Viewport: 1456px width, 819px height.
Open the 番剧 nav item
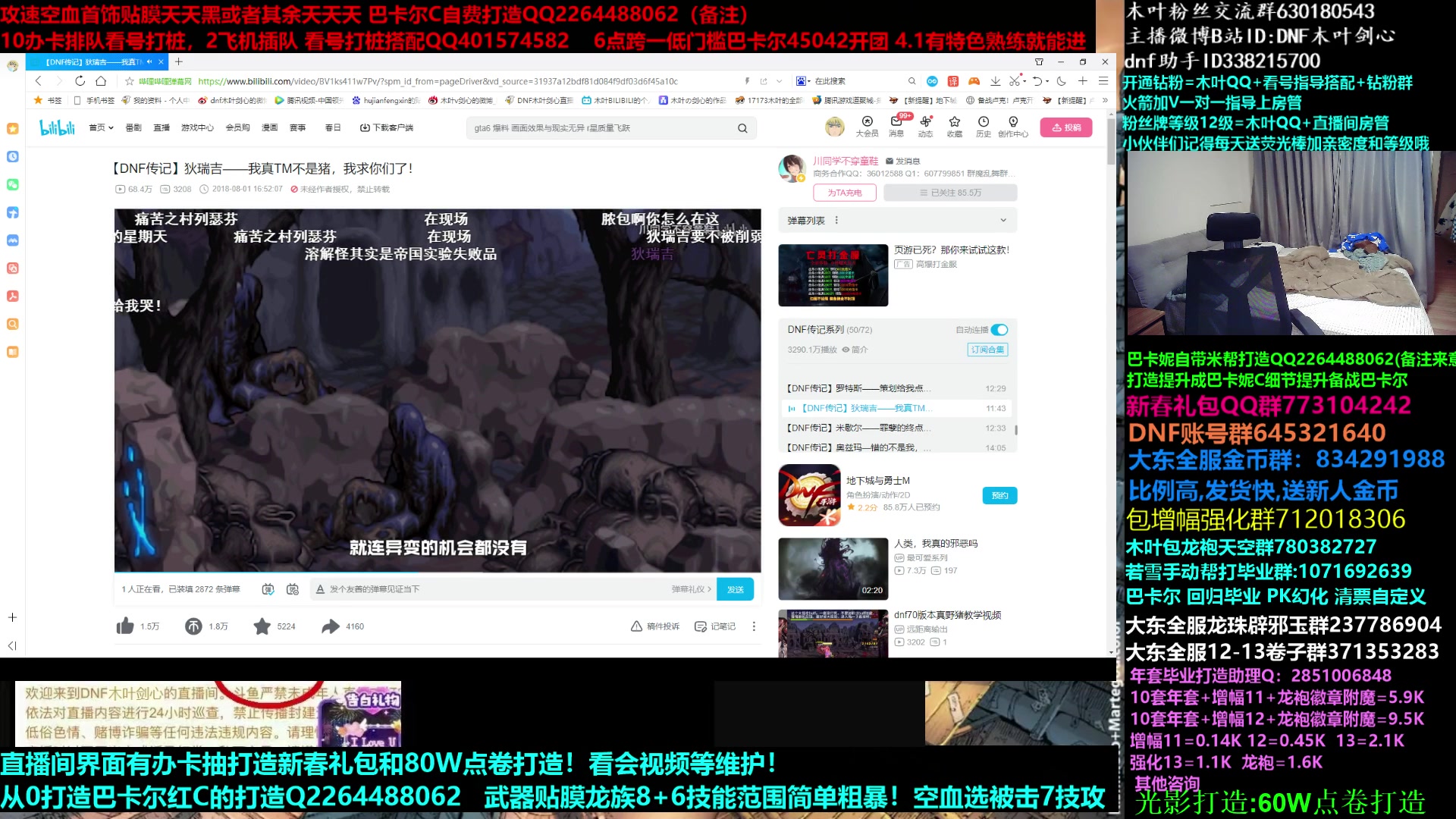[133, 127]
